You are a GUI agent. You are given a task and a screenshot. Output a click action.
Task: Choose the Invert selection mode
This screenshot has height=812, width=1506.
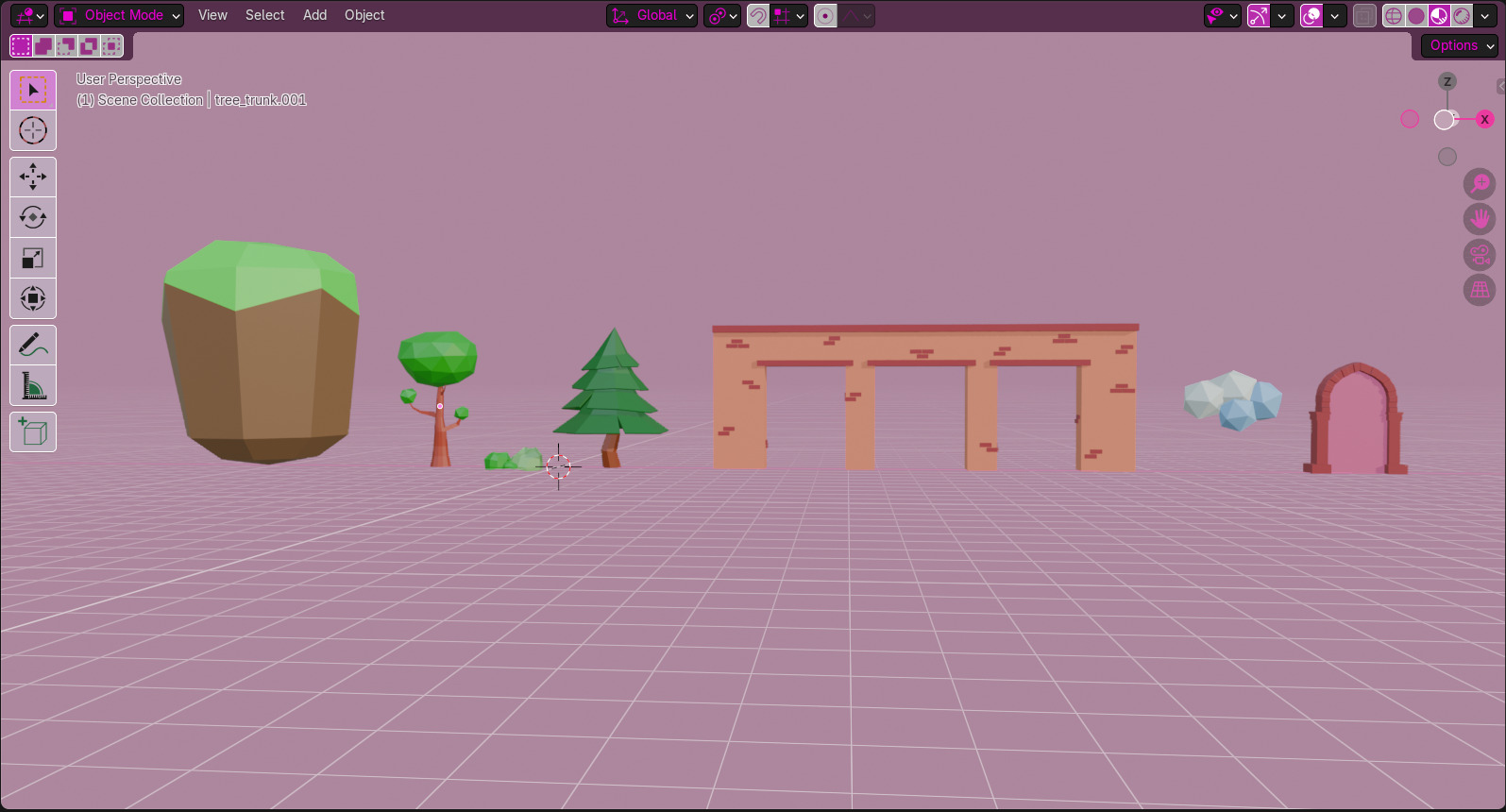click(89, 45)
